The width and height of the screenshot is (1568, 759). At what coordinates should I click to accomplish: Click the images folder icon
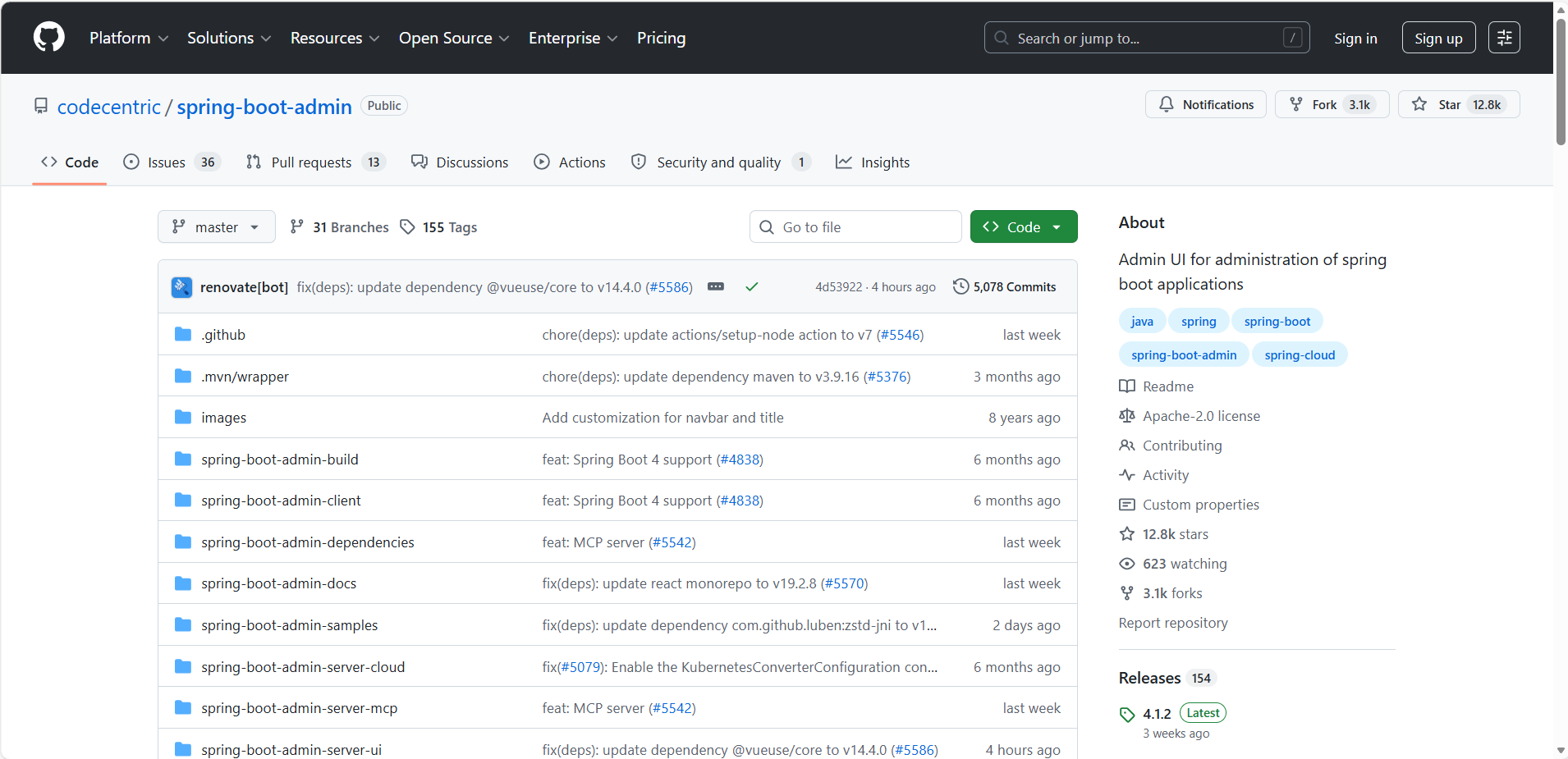pos(183,417)
